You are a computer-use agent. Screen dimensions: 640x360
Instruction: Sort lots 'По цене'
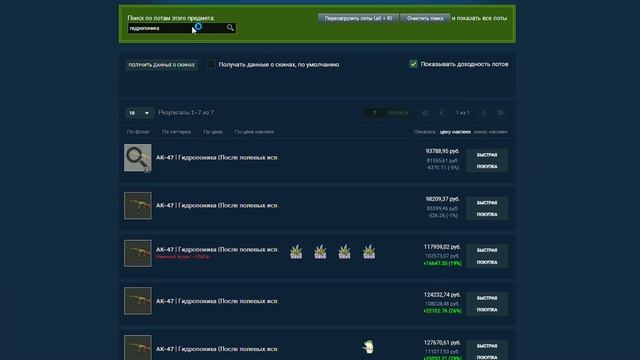(x=213, y=132)
